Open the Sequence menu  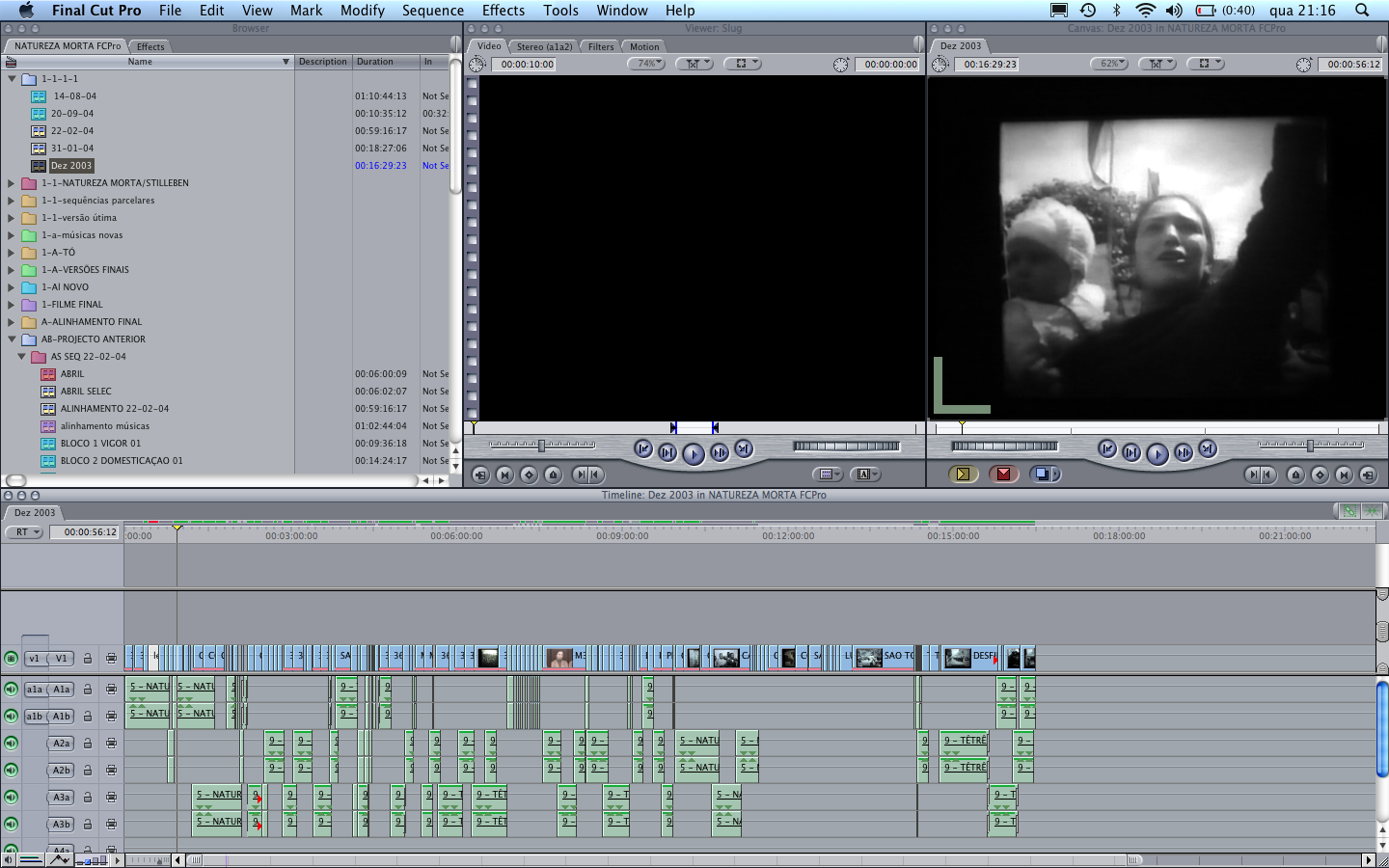click(433, 10)
